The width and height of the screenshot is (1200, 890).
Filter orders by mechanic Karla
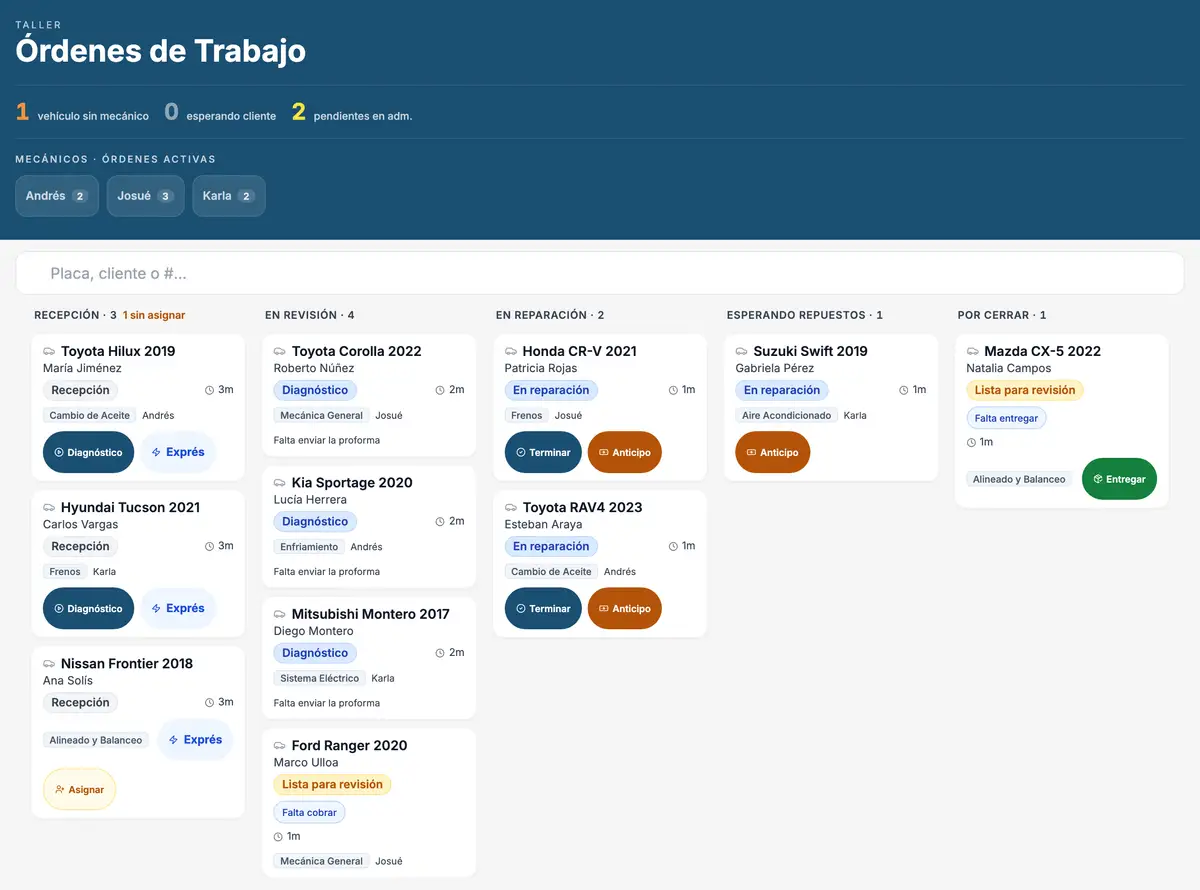pos(229,196)
